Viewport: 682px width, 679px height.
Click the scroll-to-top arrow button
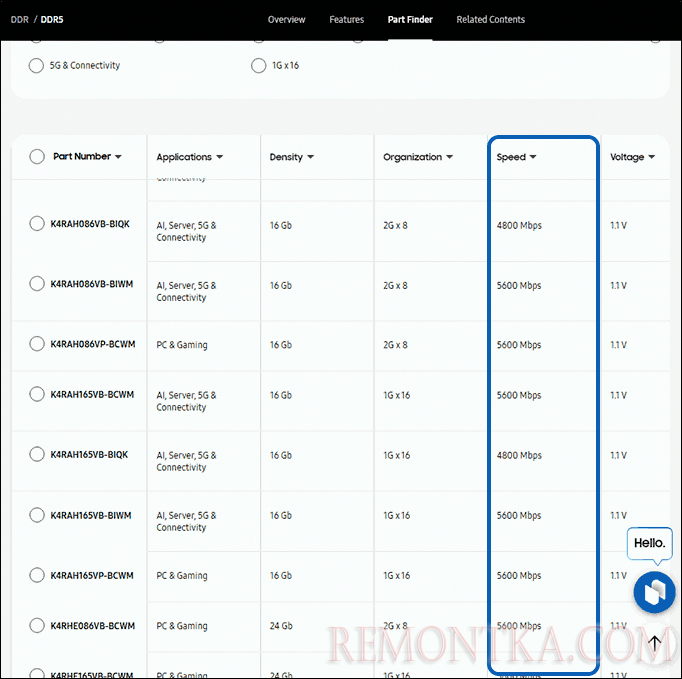pos(654,643)
